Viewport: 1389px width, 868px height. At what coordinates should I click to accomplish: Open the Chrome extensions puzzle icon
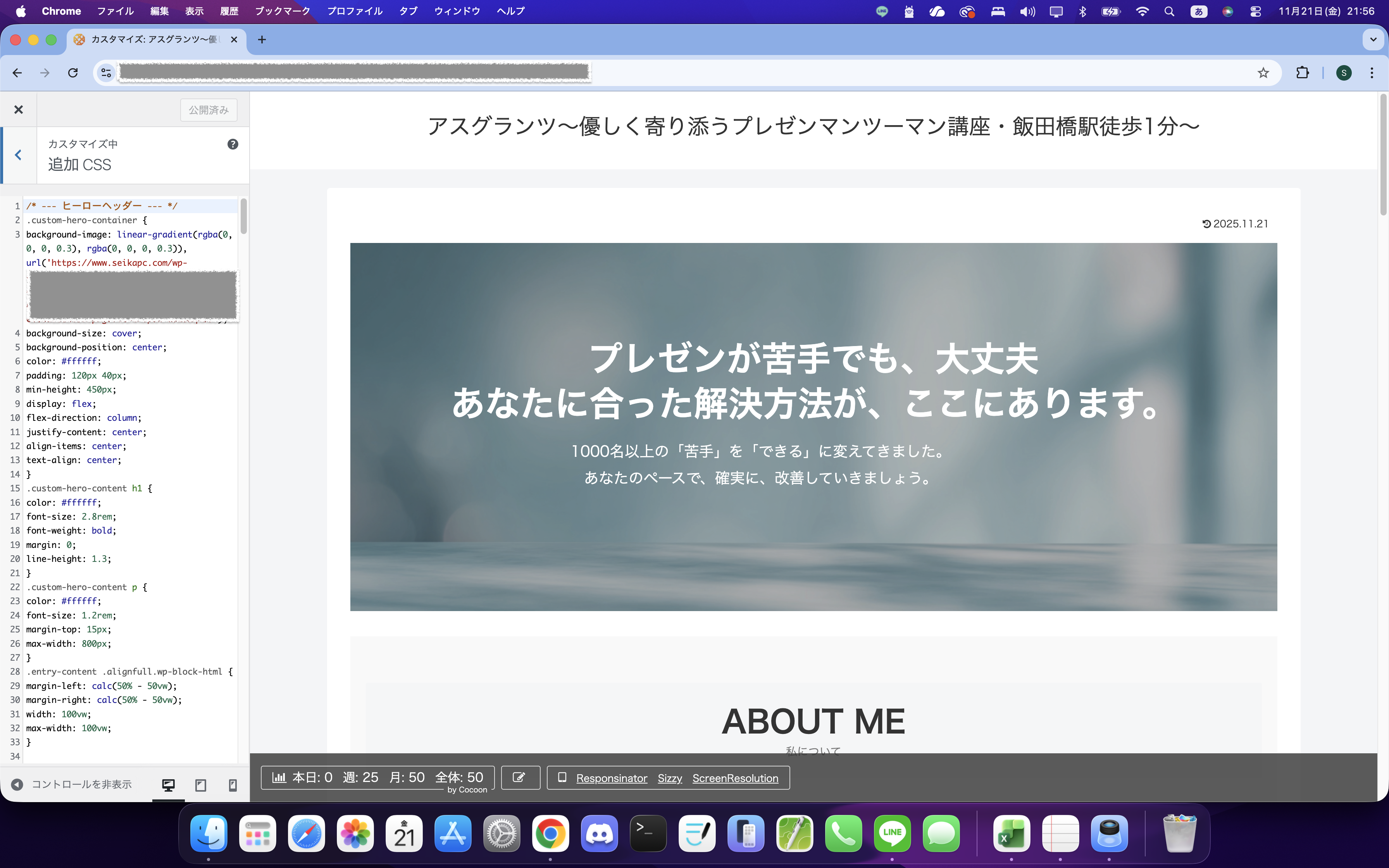coord(1302,72)
